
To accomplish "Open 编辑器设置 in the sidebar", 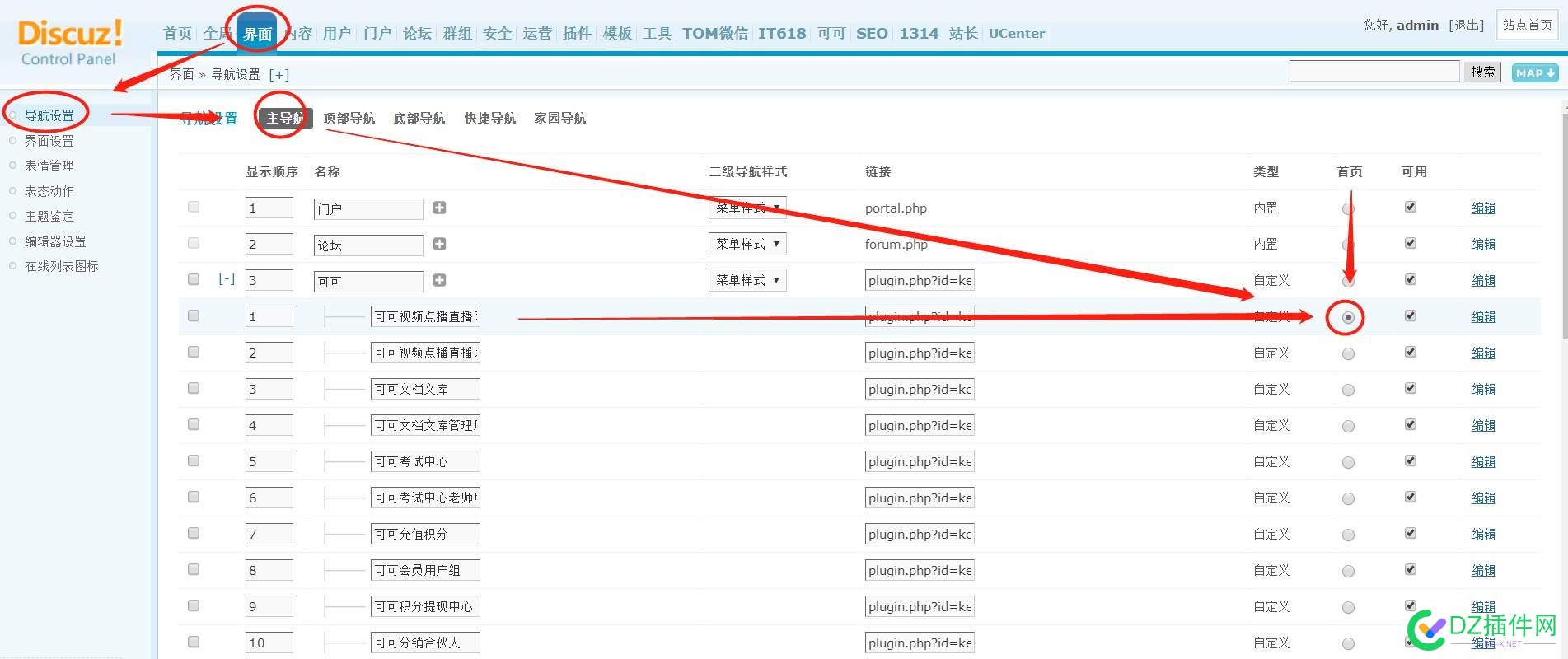I will tap(55, 241).
